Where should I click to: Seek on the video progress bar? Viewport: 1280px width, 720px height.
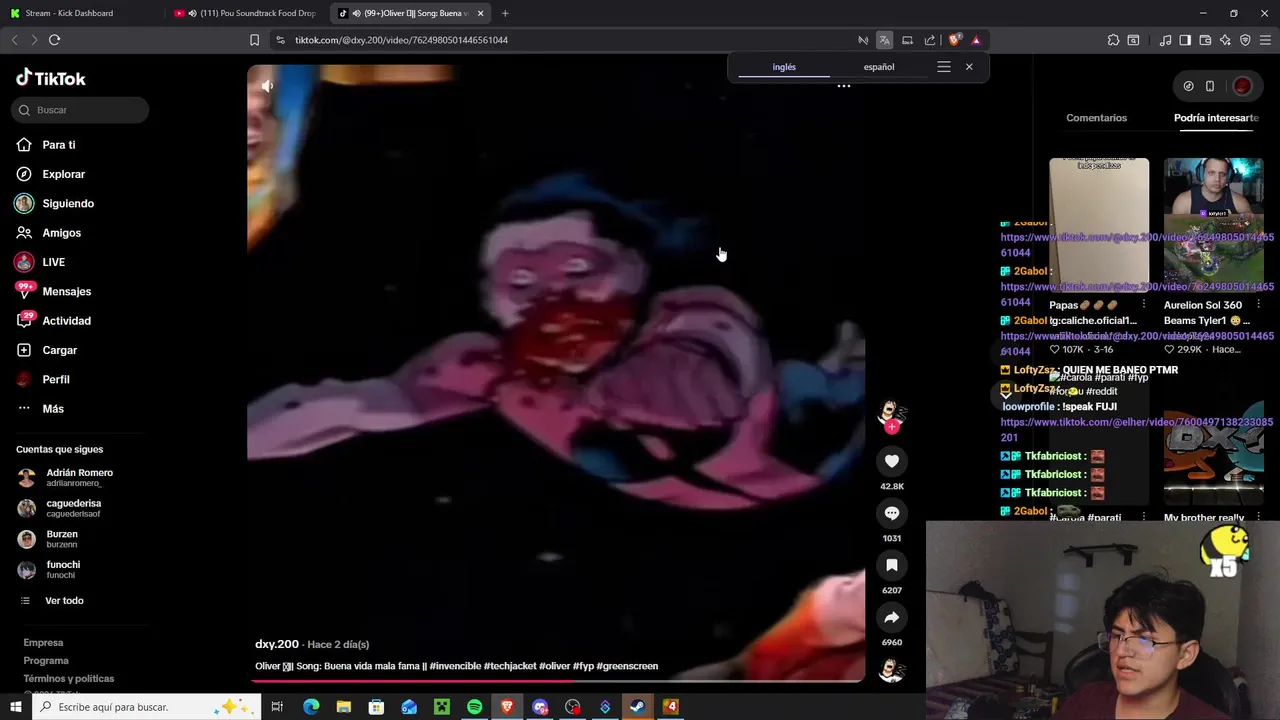point(556,682)
